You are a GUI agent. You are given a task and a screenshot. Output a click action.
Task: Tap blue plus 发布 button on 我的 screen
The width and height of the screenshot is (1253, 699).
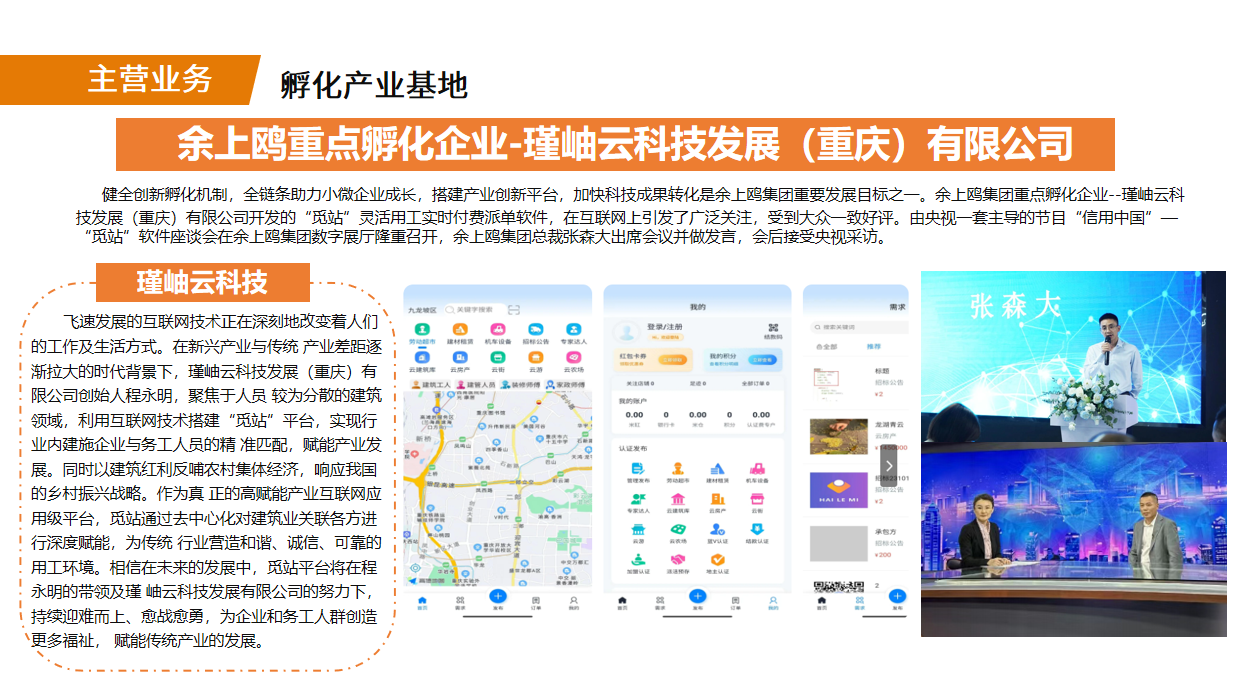coord(697,596)
